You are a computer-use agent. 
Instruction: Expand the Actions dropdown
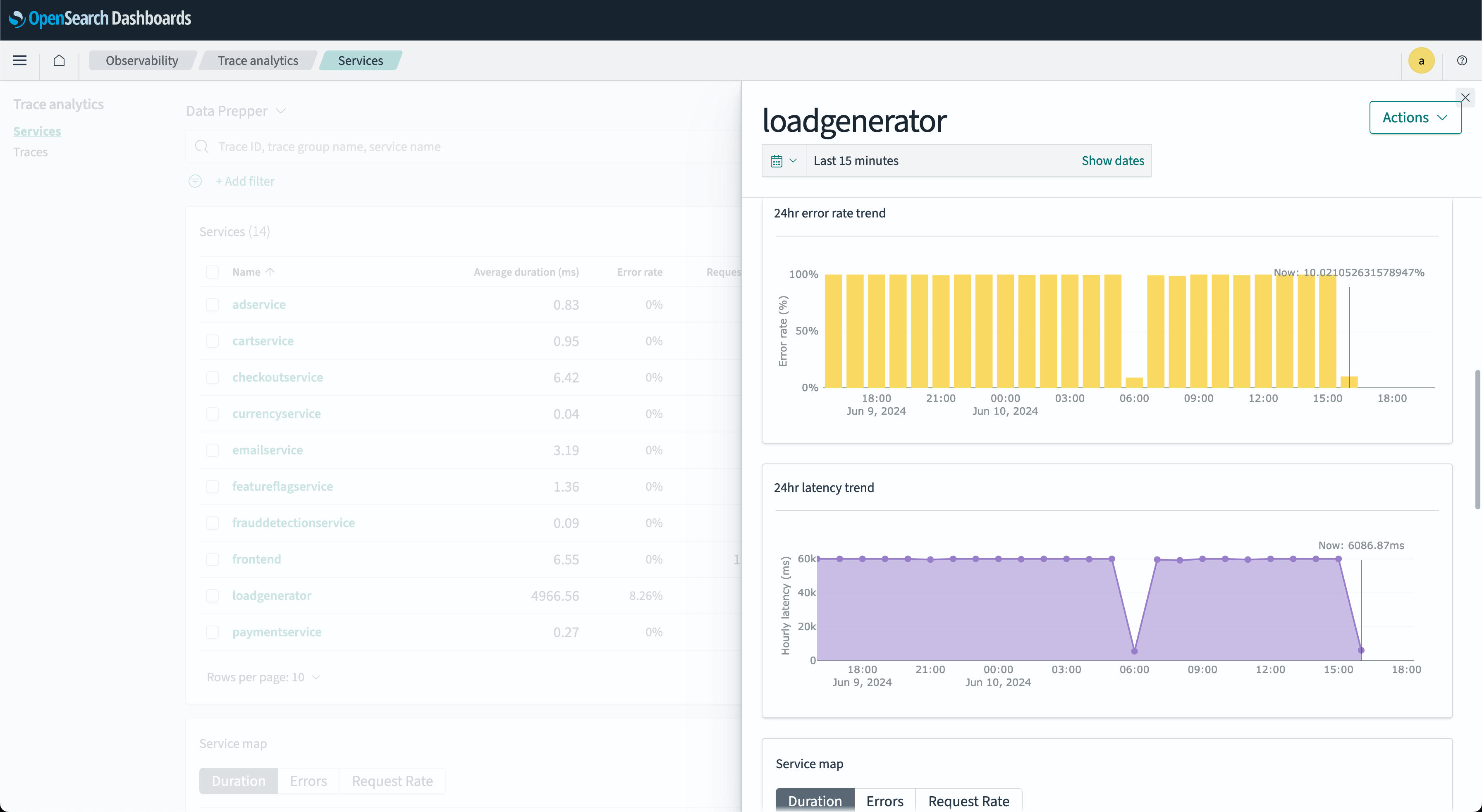click(1414, 117)
